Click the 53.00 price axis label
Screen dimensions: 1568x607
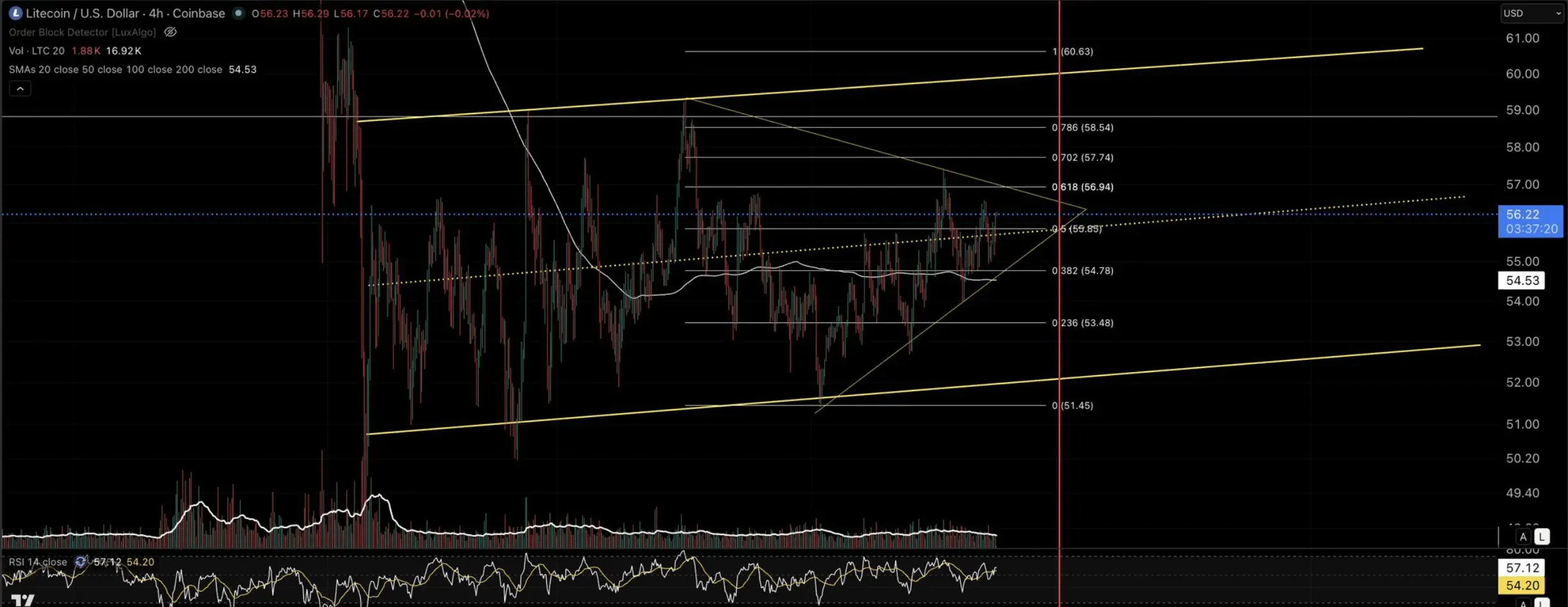(1522, 342)
